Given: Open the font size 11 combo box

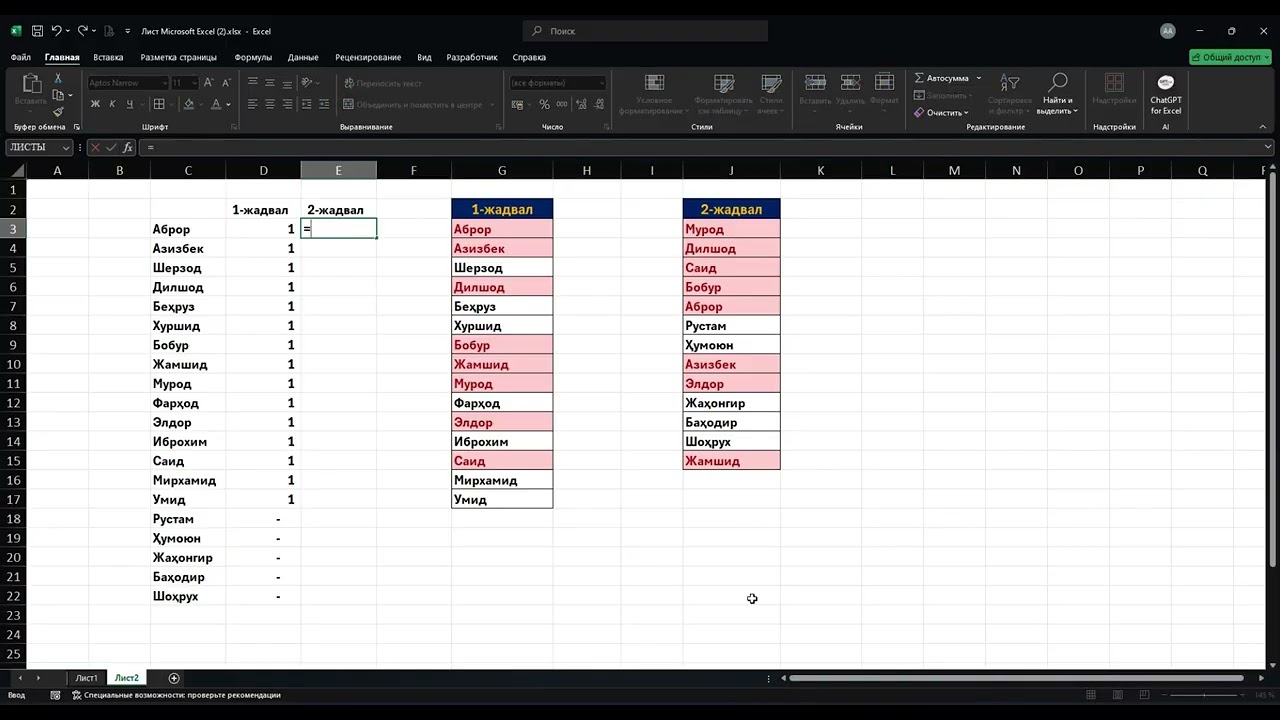Looking at the screenshot, I should 185,83.
